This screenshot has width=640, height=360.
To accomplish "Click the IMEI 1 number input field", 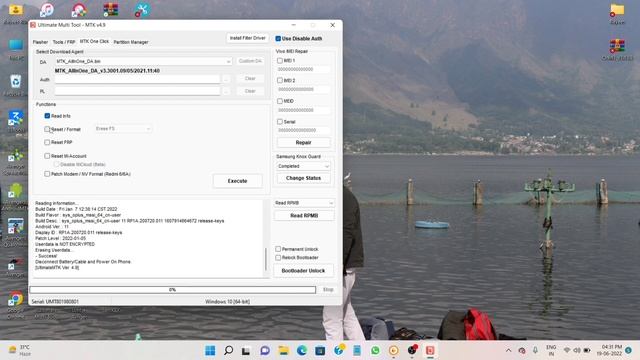I will click(x=303, y=69).
